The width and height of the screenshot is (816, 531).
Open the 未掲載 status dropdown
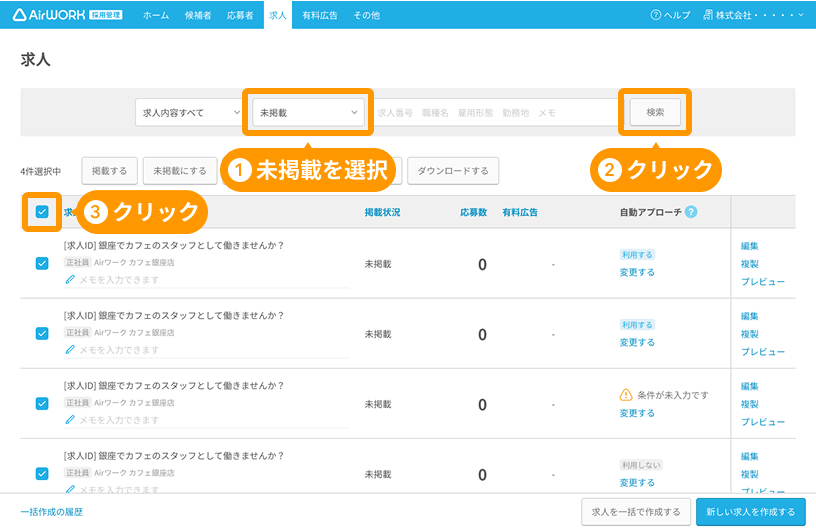tap(308, 112)
